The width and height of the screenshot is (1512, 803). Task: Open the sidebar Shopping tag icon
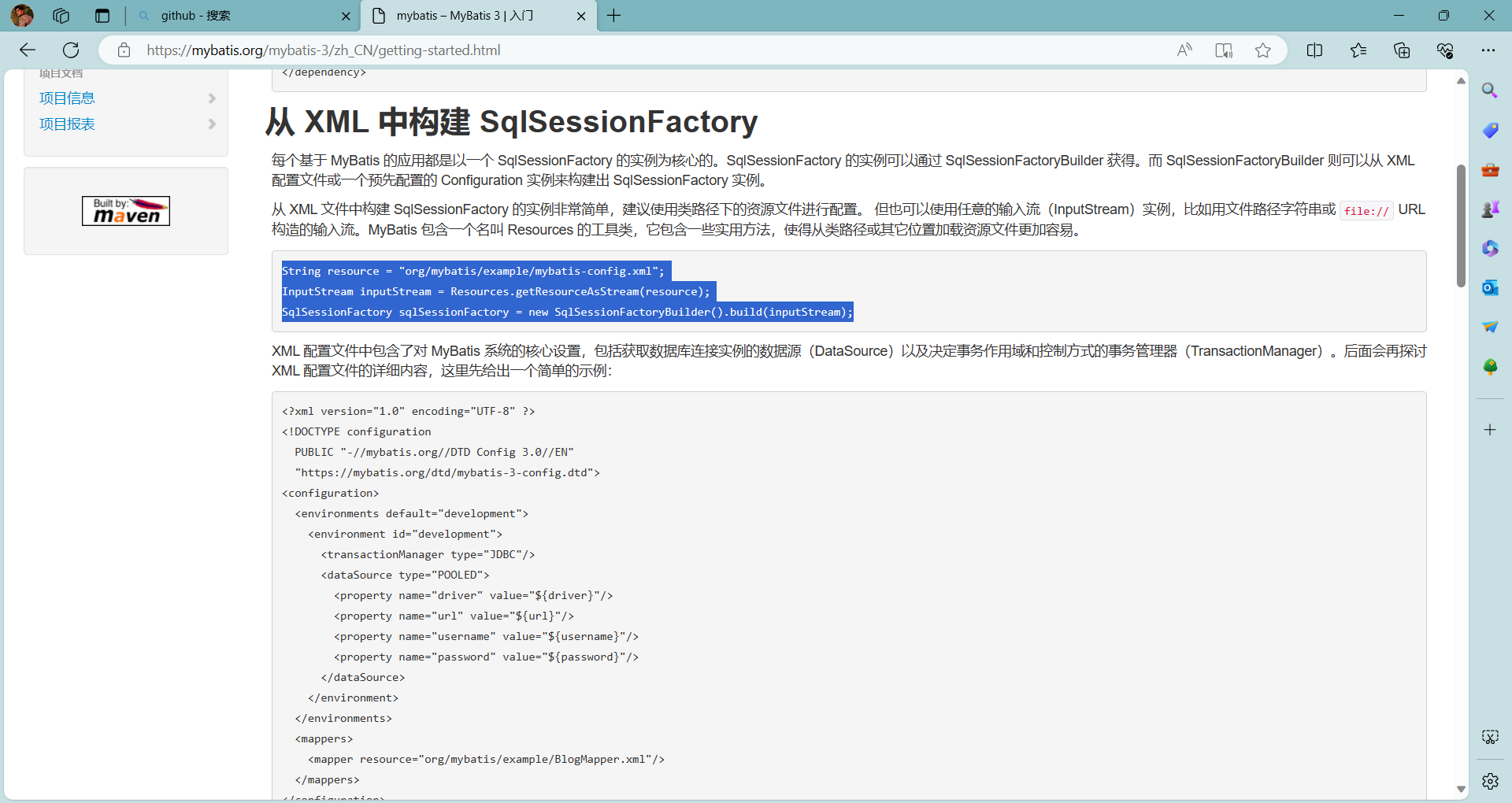click(1490, 130)
